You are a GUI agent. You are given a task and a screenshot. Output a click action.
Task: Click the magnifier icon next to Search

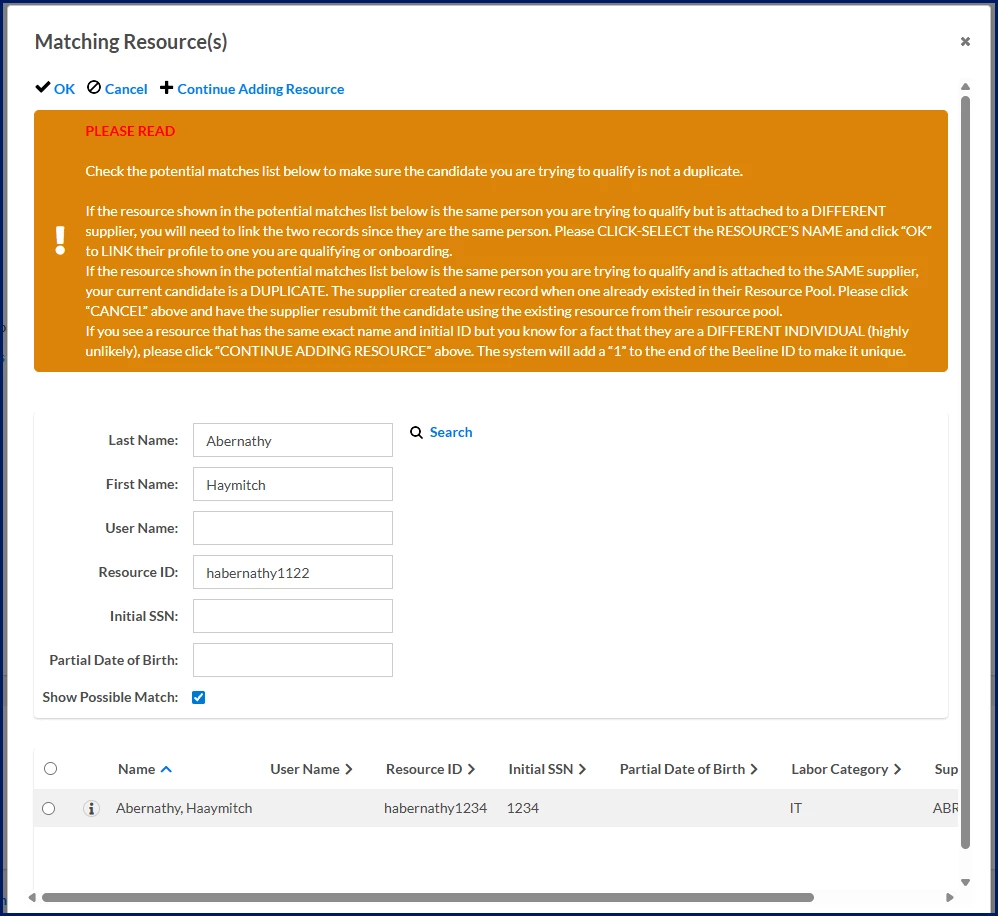click(416, 433)
